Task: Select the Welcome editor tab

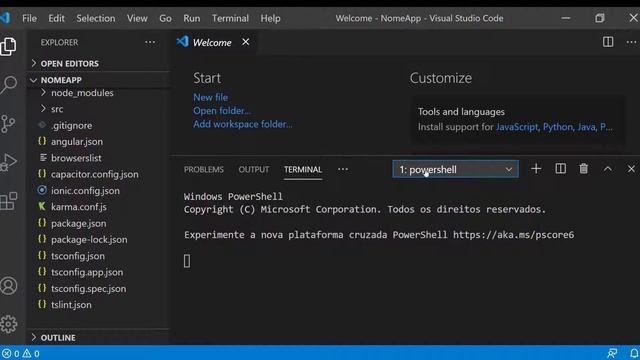Action: click(x=212, y=42)
